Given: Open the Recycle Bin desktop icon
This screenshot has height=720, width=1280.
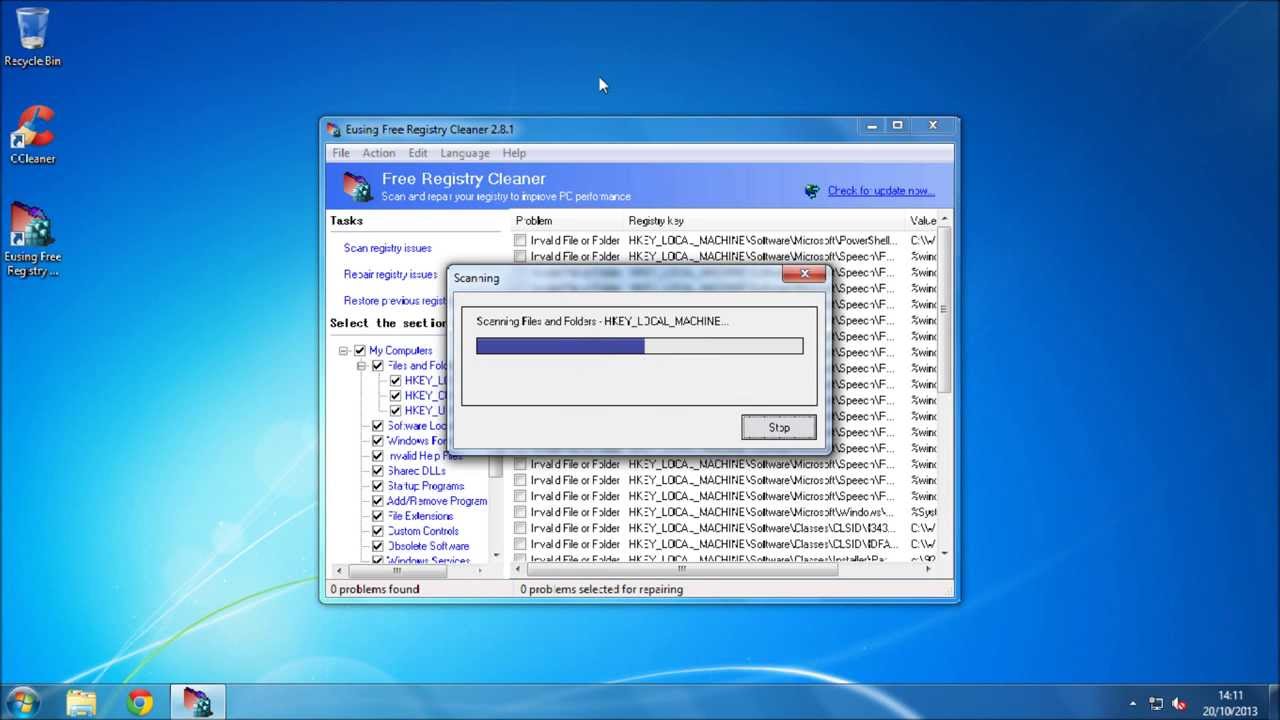Looking at the screenshot, I should coord(32,38).
